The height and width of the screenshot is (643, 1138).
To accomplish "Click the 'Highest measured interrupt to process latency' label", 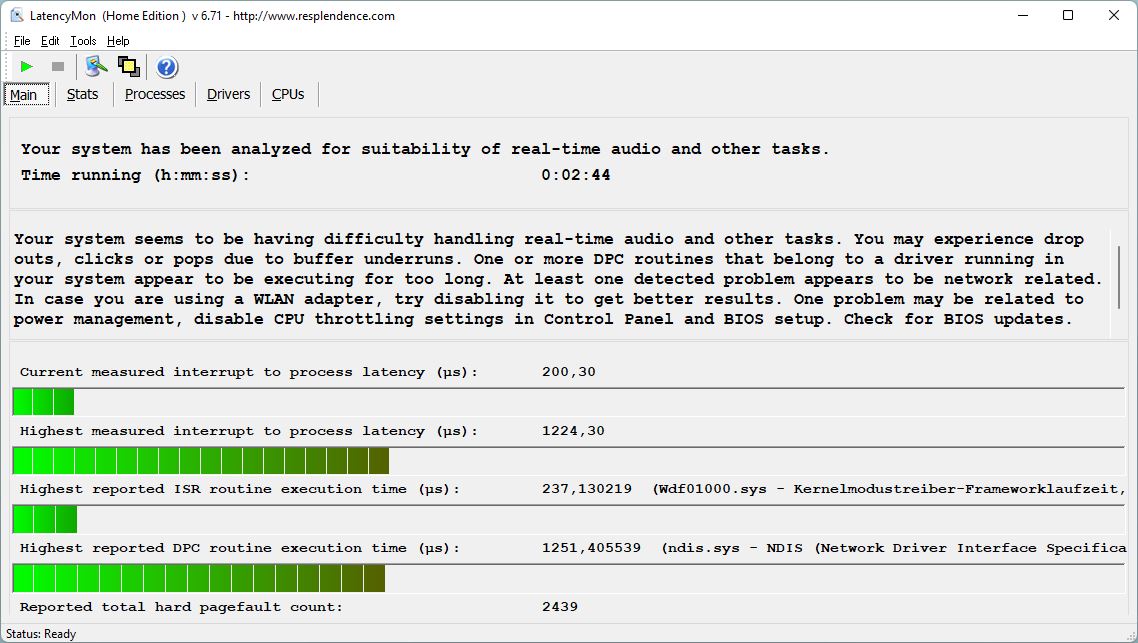I will (x=248, y=430).
